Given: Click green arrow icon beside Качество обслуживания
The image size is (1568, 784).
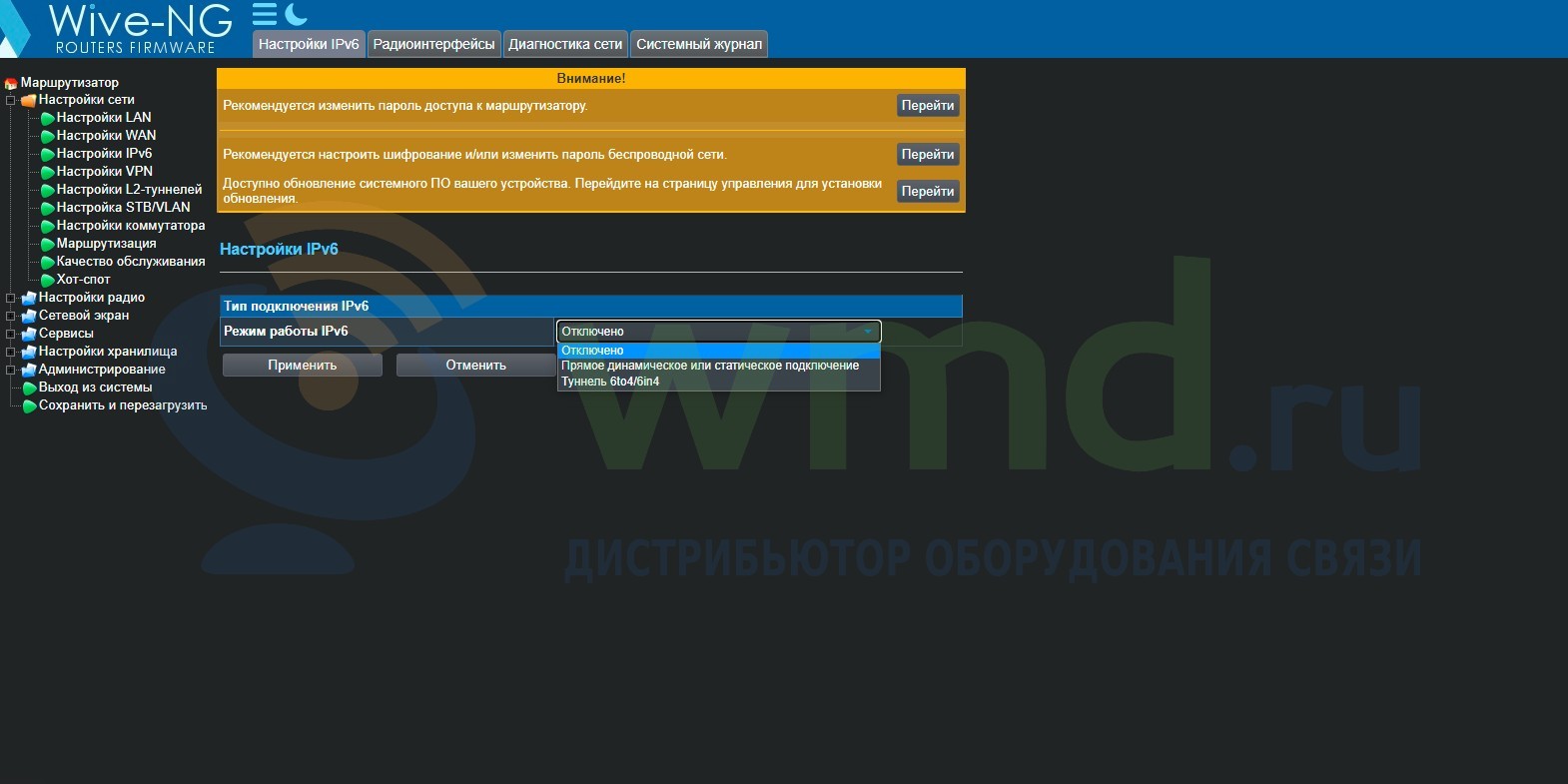Looking at the screenshot, I should click(47, 262).
